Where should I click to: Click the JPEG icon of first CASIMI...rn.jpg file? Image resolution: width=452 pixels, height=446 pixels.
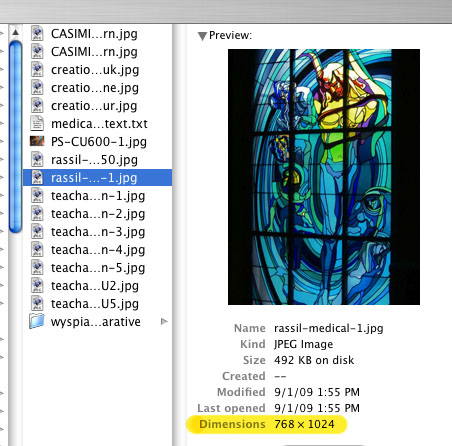coord(37,34)
